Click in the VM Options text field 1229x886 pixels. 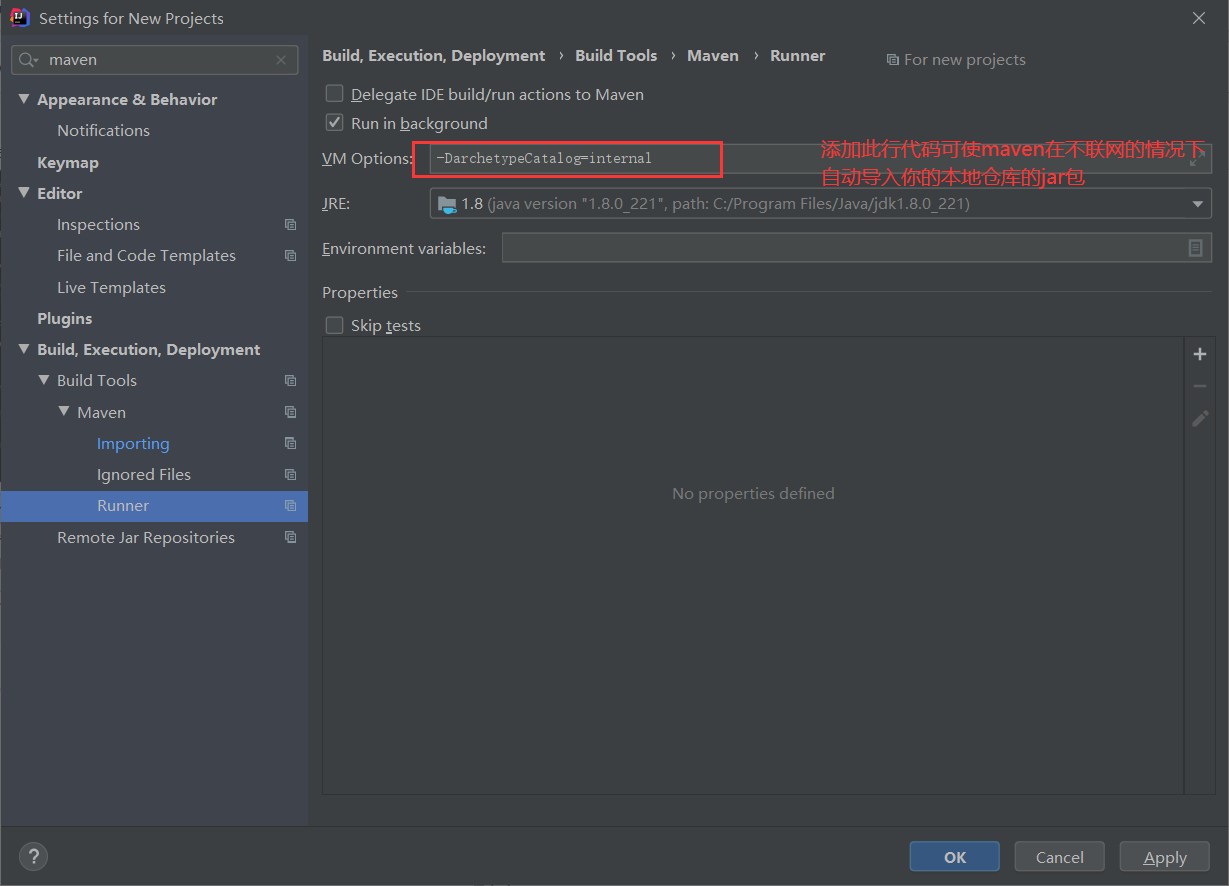coord(820,158)
